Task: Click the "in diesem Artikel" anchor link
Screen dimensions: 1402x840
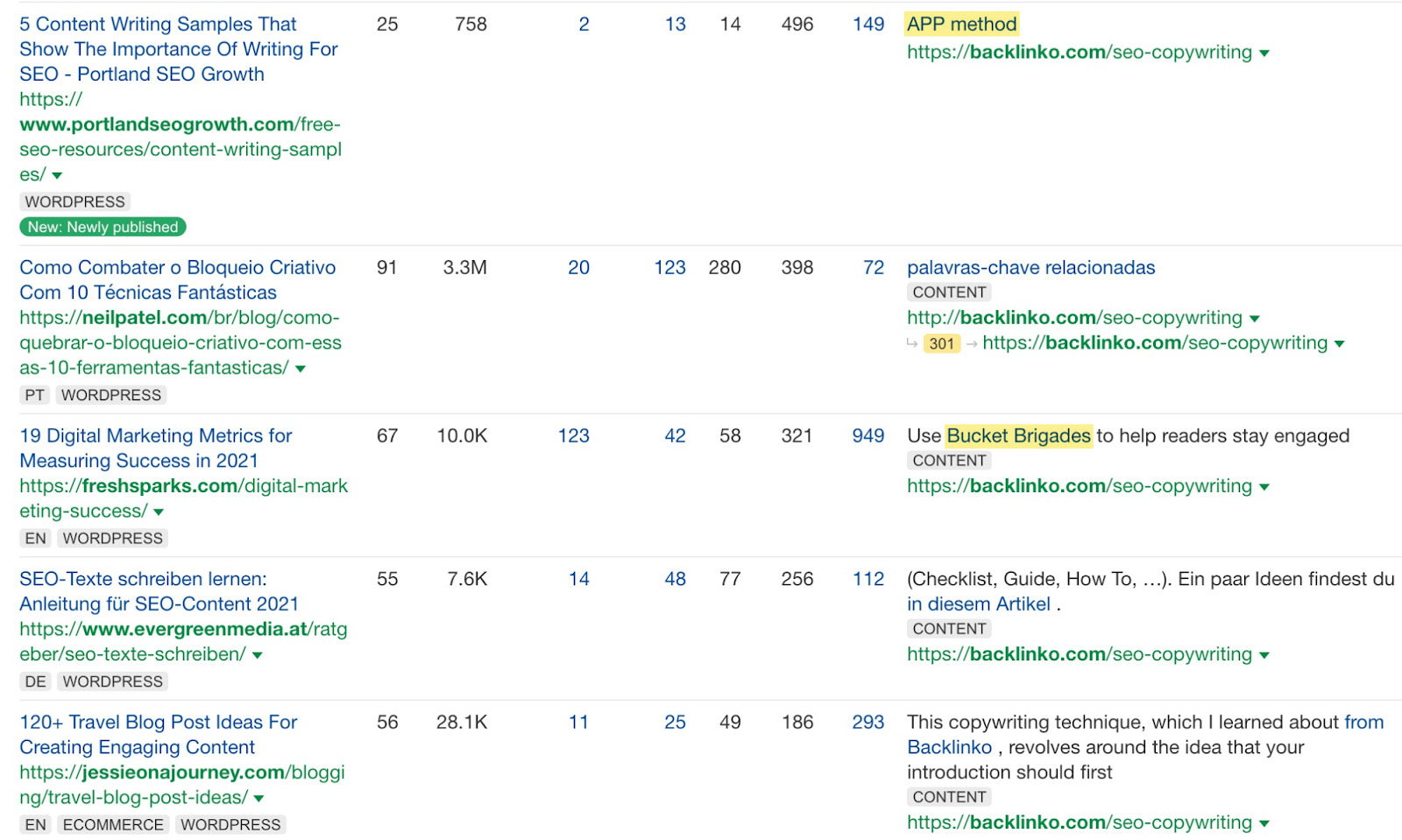Action: coord(978,604)
